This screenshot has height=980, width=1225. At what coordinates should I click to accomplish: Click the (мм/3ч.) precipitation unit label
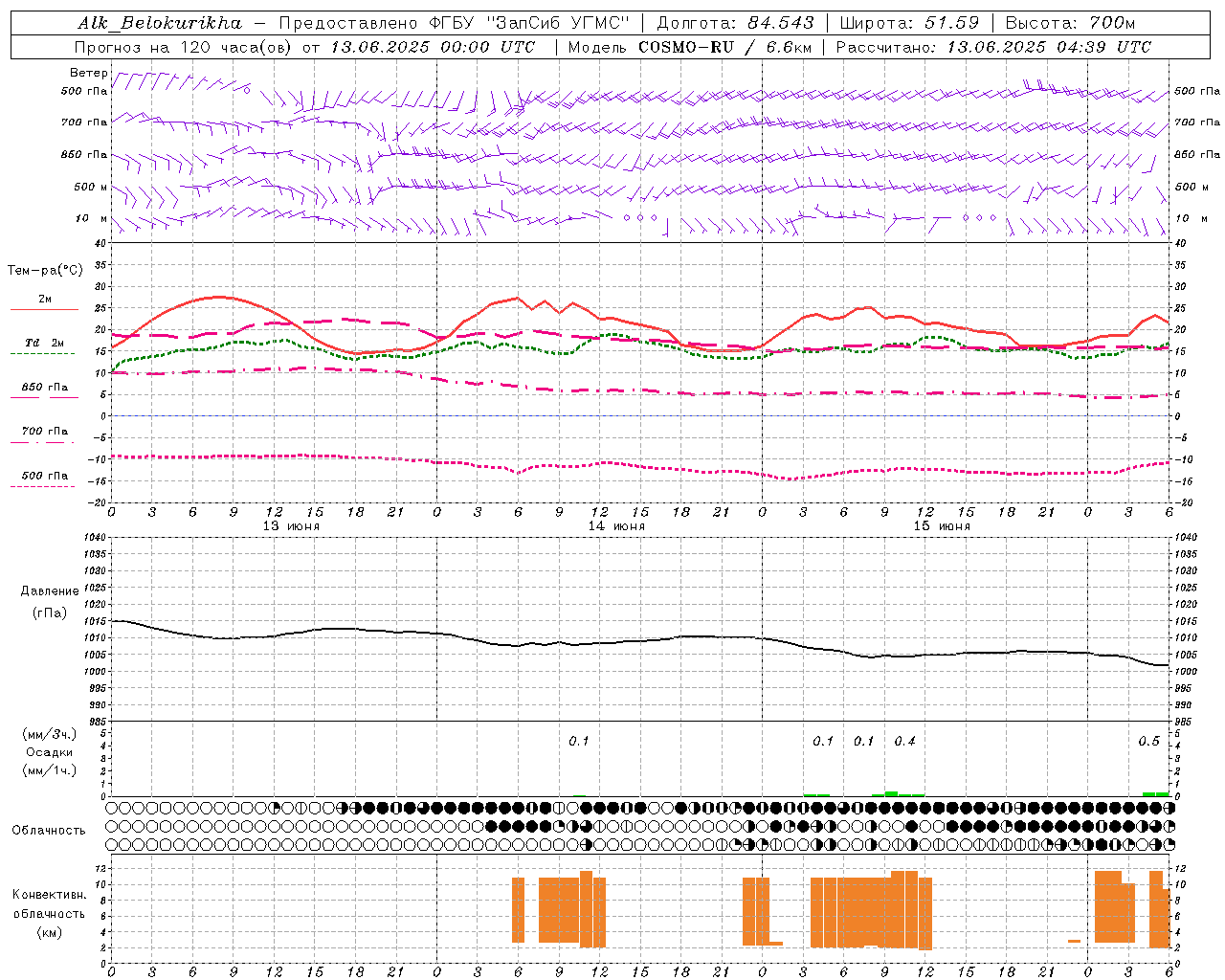click(x=50, y=734)
